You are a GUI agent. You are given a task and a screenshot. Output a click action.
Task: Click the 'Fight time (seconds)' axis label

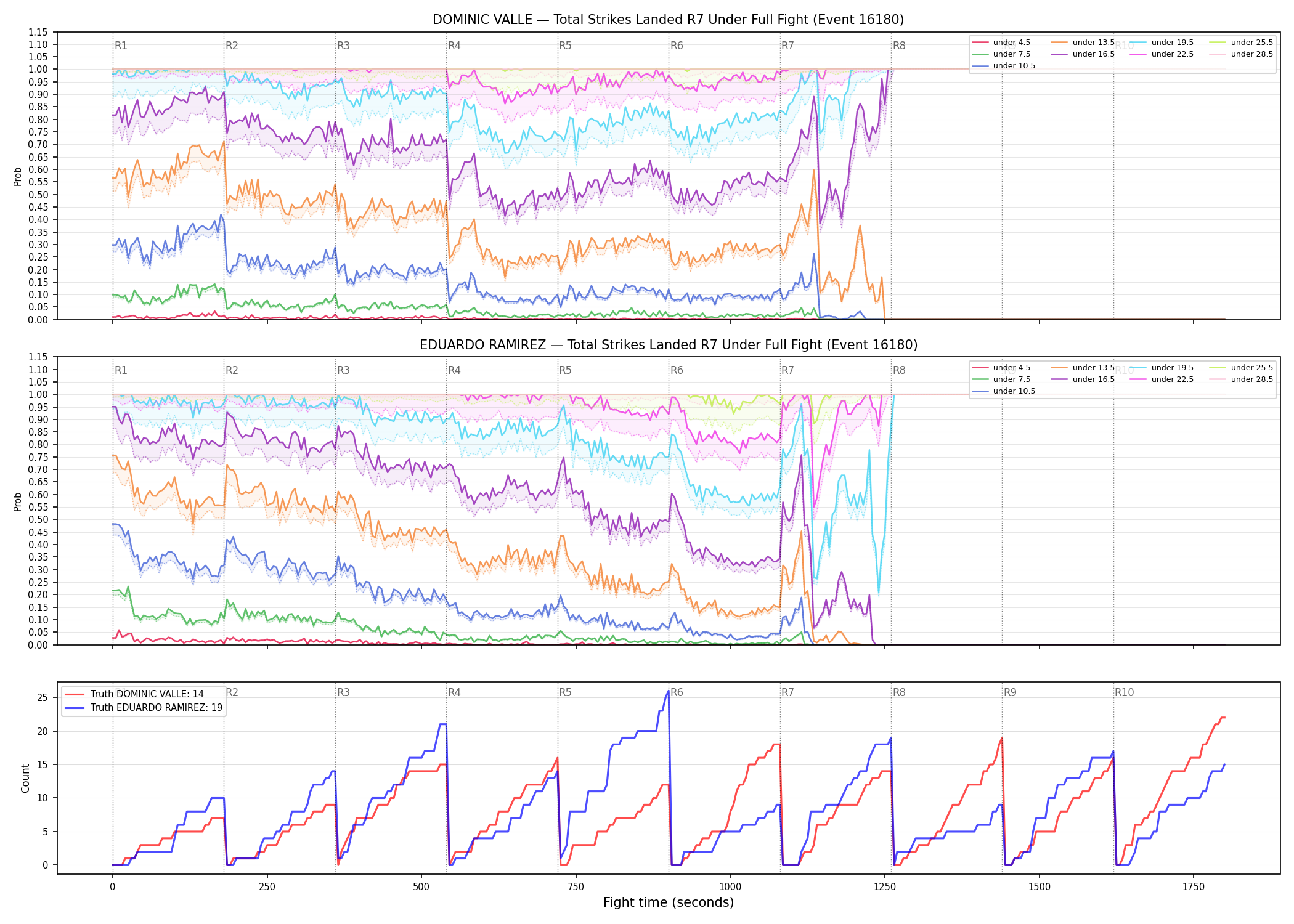coord(669,902)
